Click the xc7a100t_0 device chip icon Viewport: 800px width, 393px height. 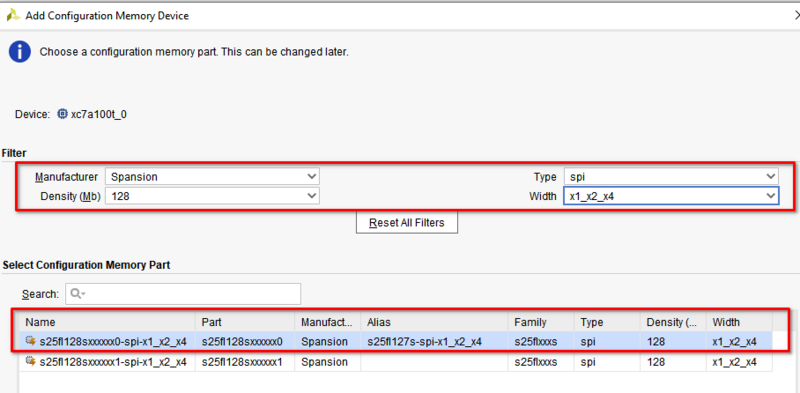[62, 114]
